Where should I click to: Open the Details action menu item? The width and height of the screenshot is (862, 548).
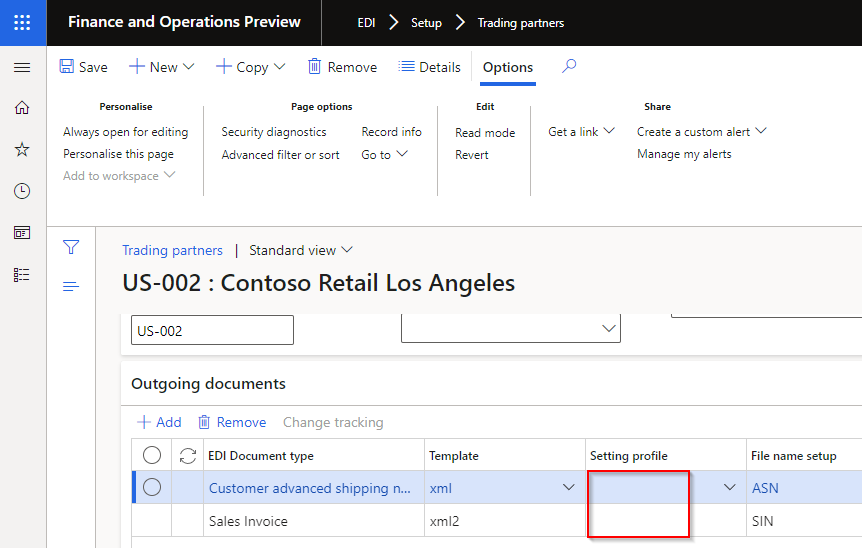click(x=429, y=67)
